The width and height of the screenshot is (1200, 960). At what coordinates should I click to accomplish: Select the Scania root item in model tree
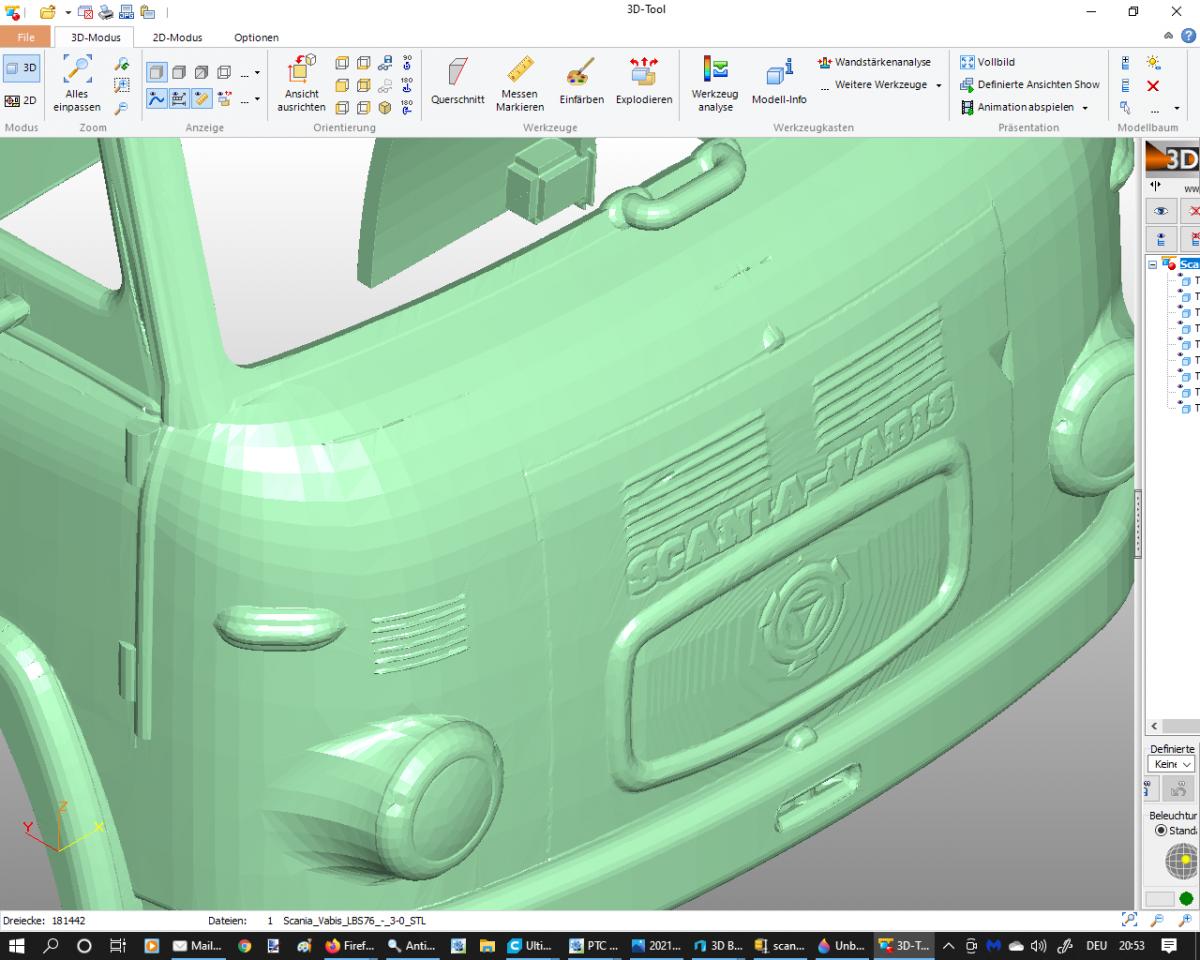(1188, 265)
